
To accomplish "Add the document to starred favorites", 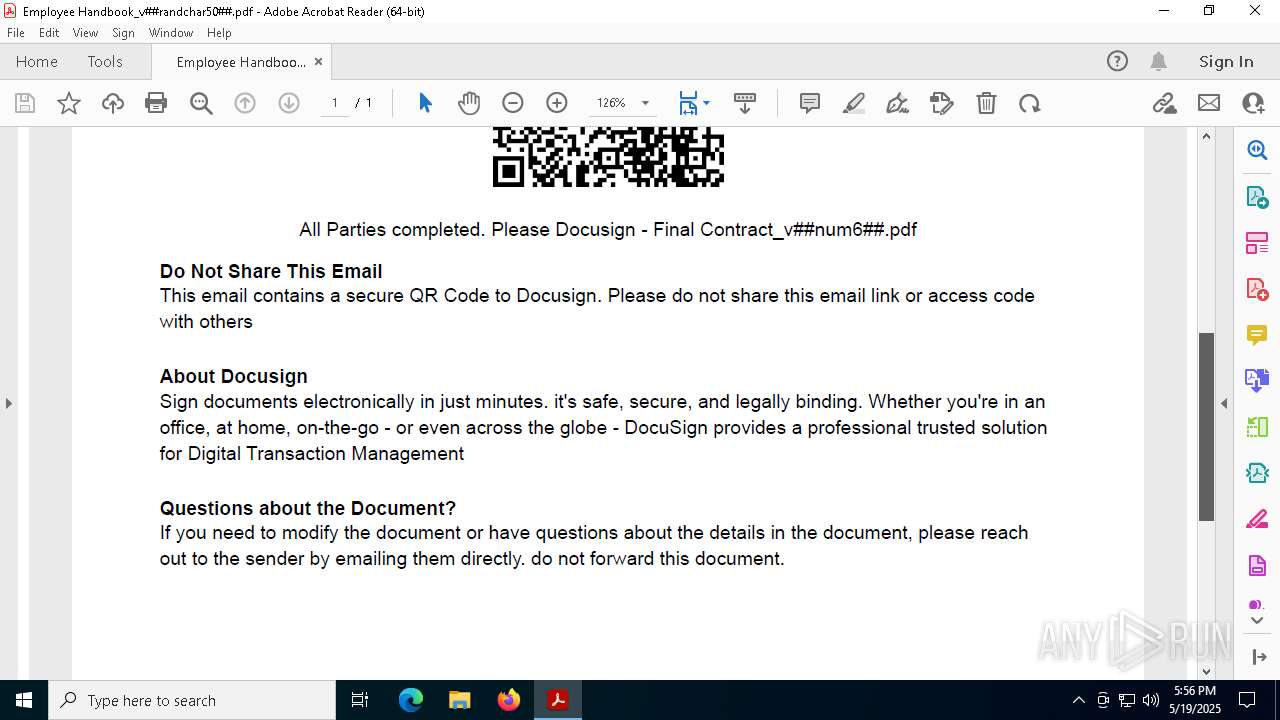I will coord(69,103).
